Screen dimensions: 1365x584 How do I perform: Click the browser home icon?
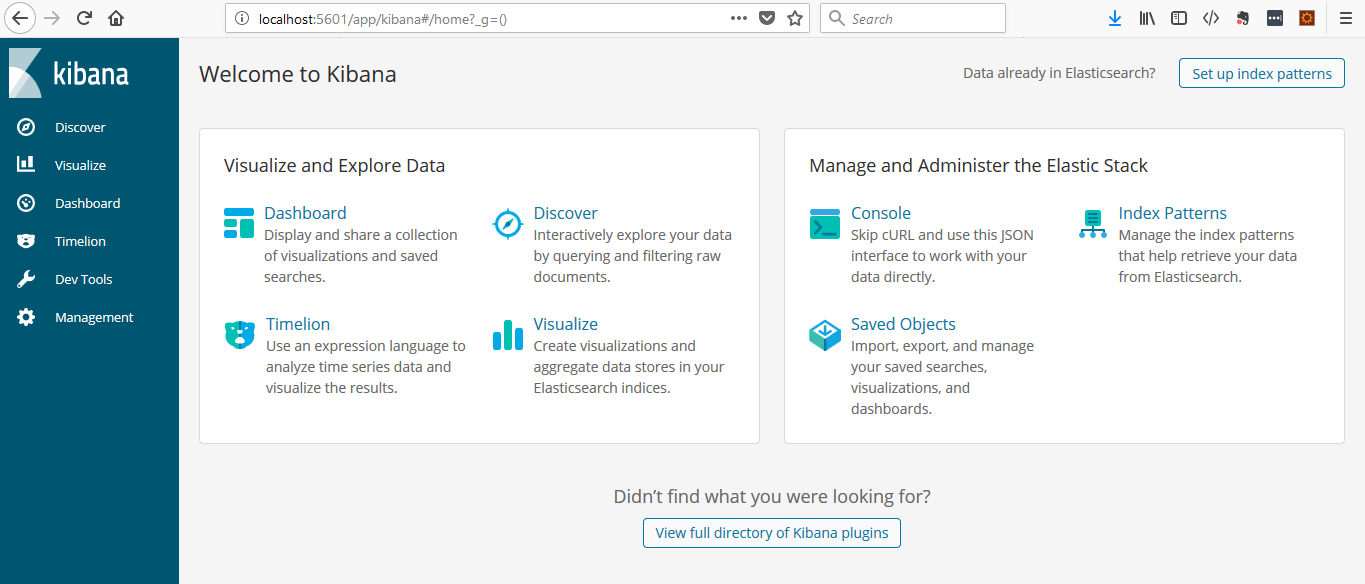pos(116,18)
